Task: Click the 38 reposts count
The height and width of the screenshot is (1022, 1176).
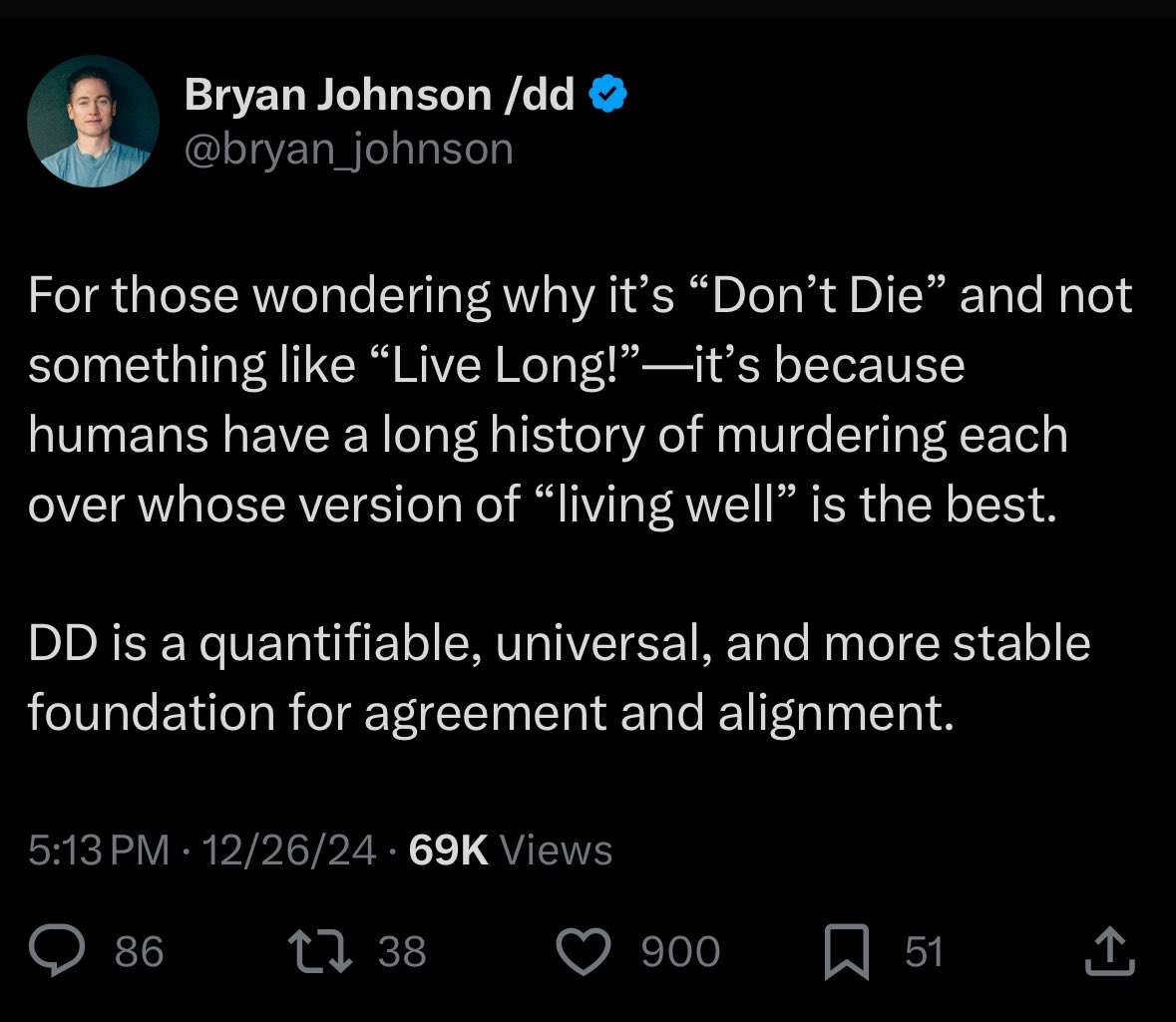Action: [402, 951]
